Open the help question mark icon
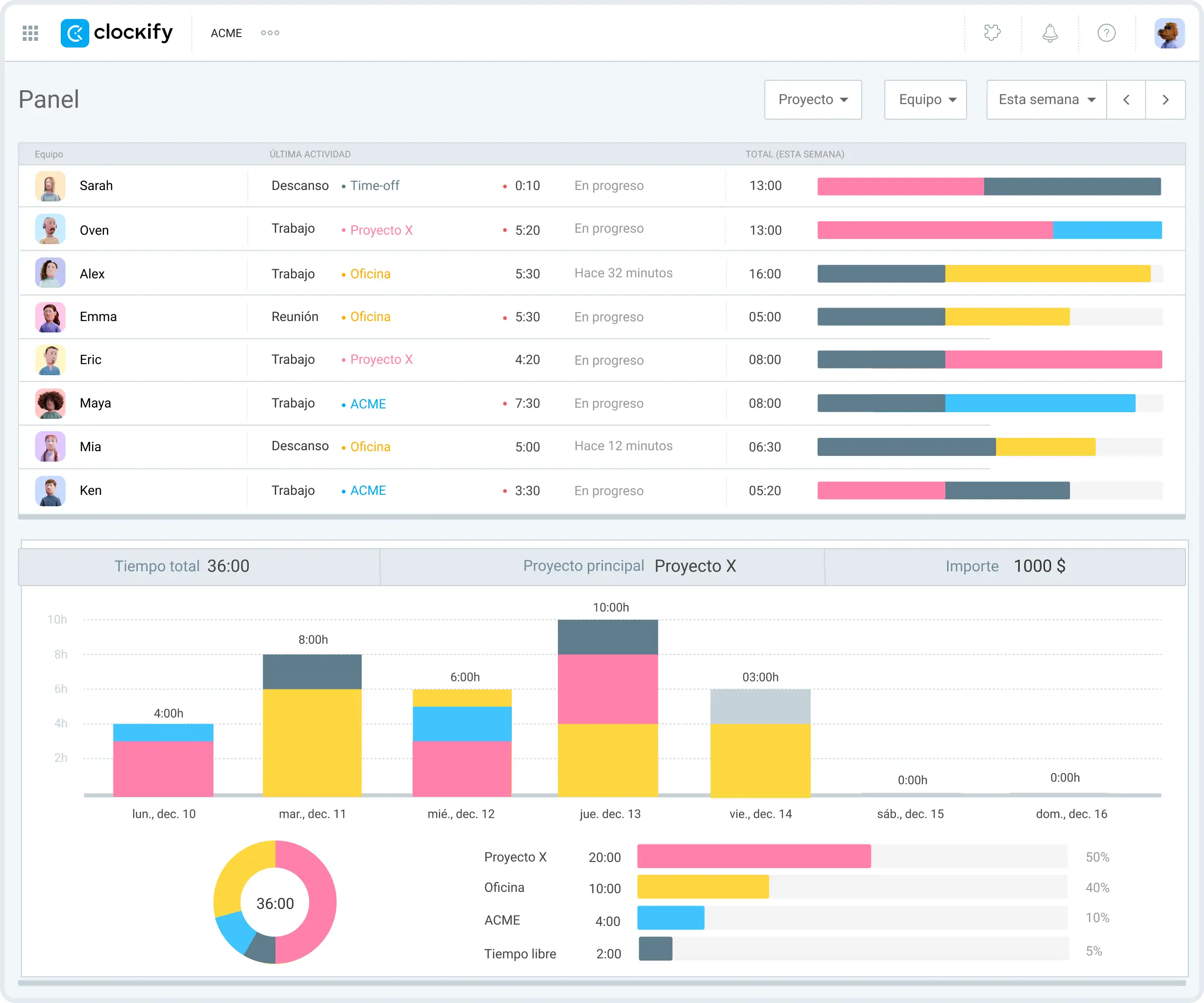The image size is (1204, 1003). (1107, 33)
